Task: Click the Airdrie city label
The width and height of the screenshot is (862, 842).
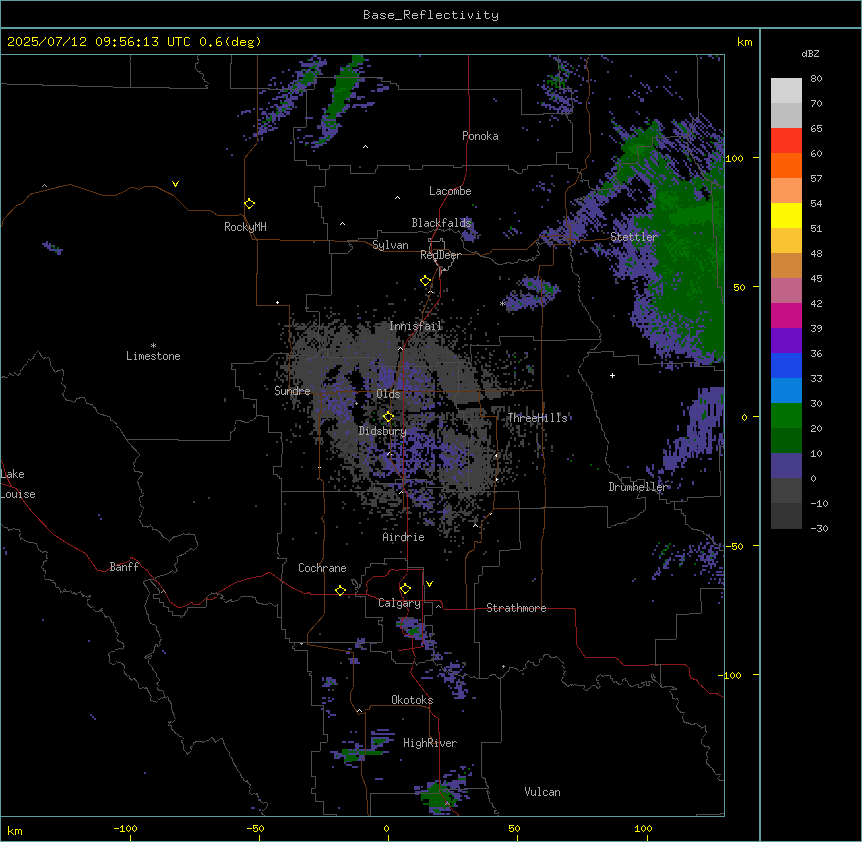Action: (x=403, y=537)
